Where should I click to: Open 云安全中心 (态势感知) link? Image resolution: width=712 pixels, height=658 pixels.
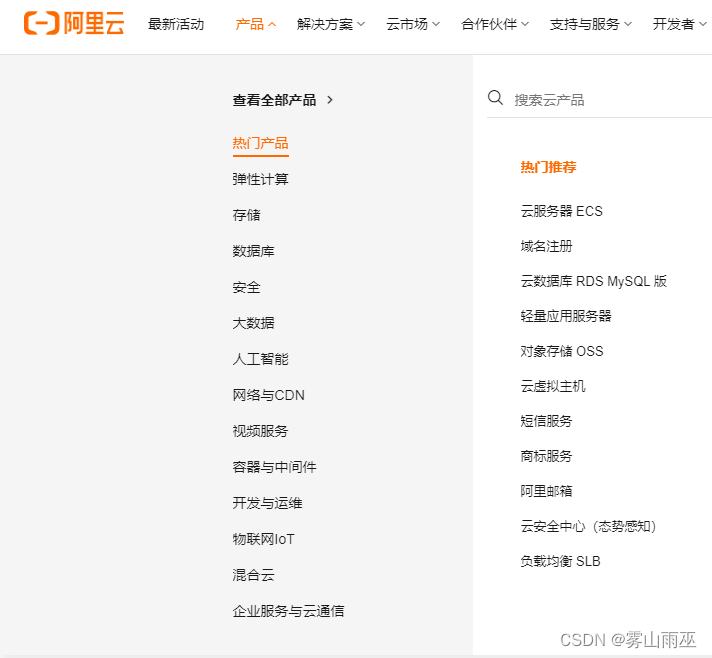[588, 526]
